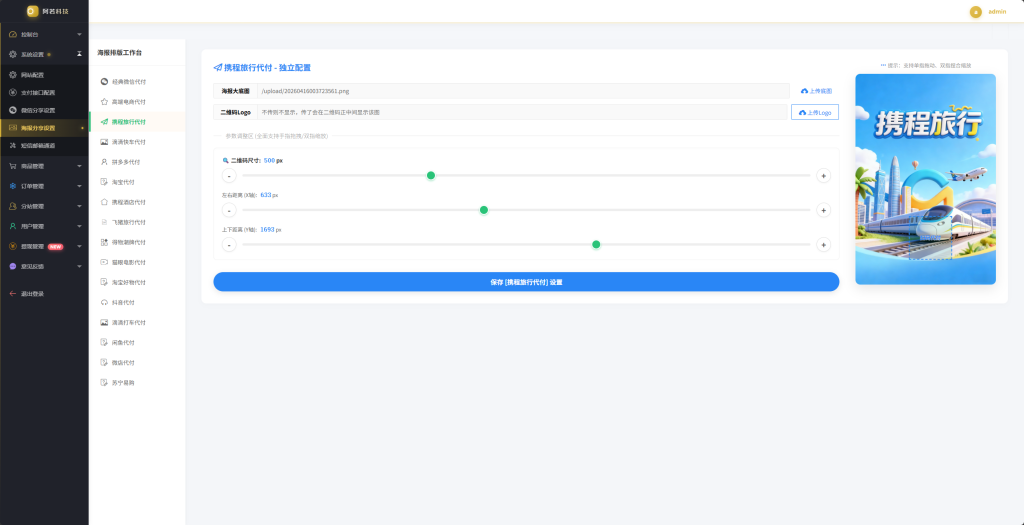Click the 上传底图 upload button
The image size is (1024, 525).
point(816,91)
